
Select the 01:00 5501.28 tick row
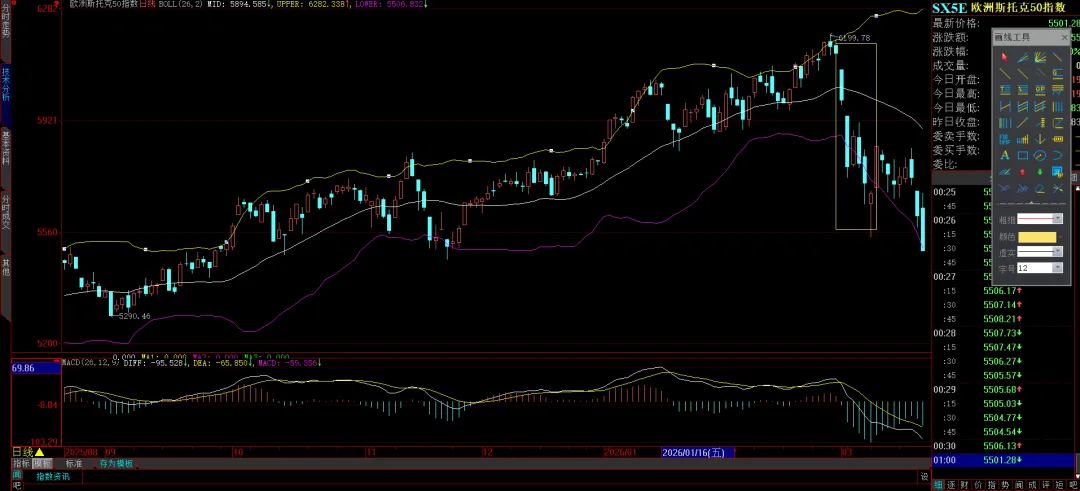[x=1003, y=460]
